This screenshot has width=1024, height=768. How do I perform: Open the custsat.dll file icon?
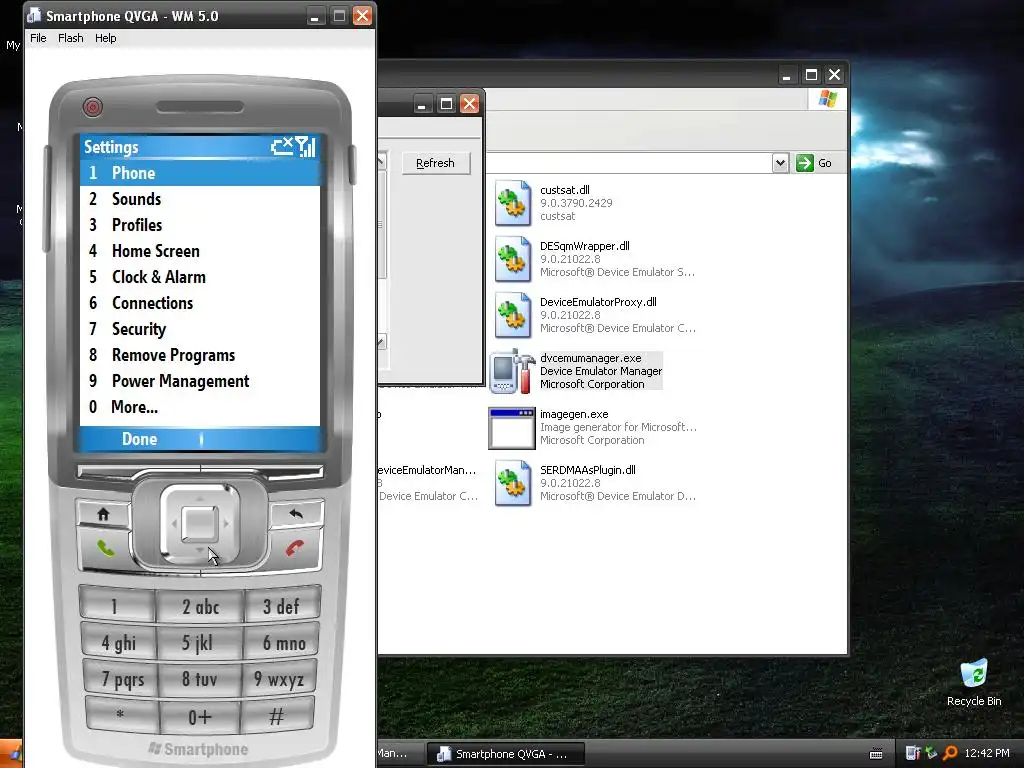pyautogui.click(x=513, y=203)
